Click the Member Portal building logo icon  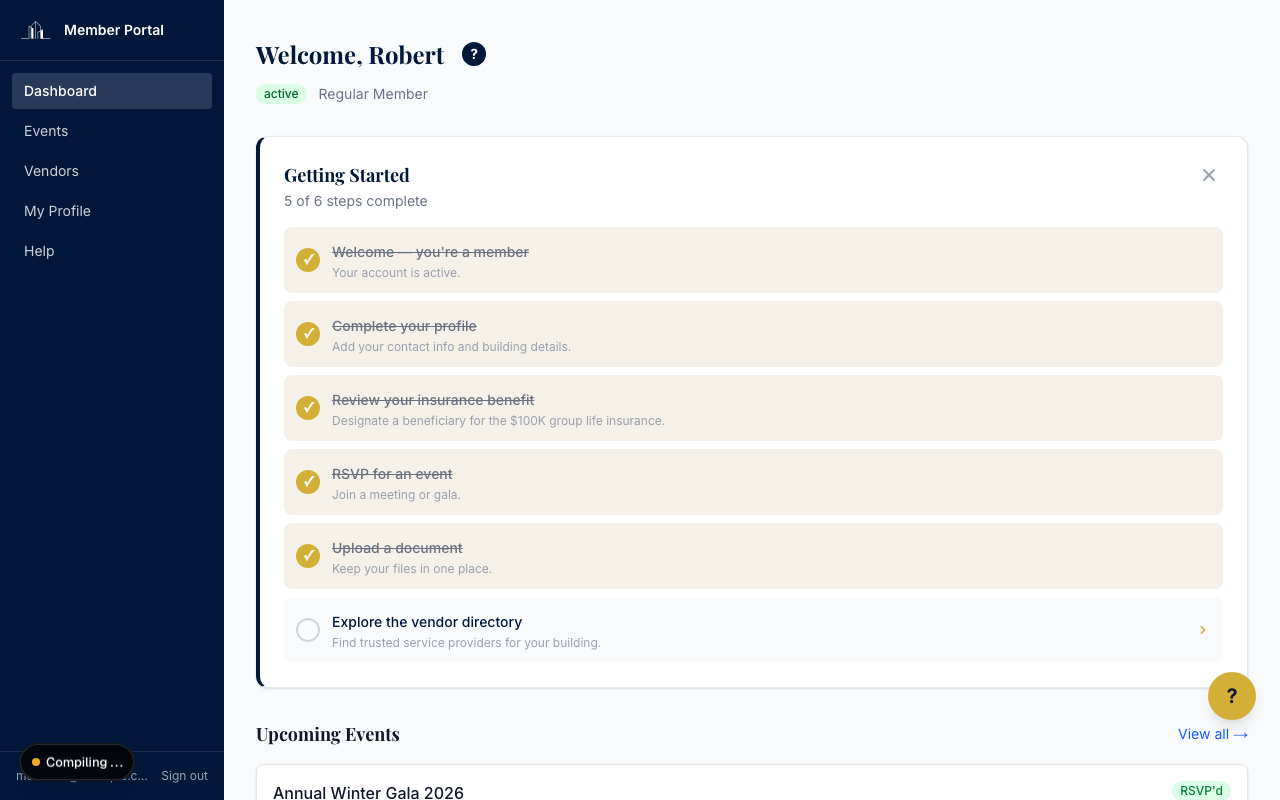click(x=36, y=30)
